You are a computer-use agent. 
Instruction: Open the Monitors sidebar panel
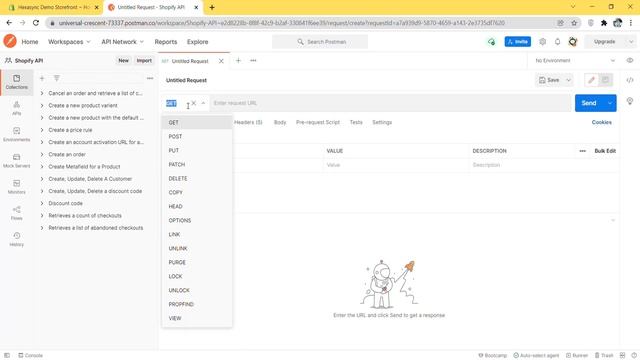click(16, 187)
